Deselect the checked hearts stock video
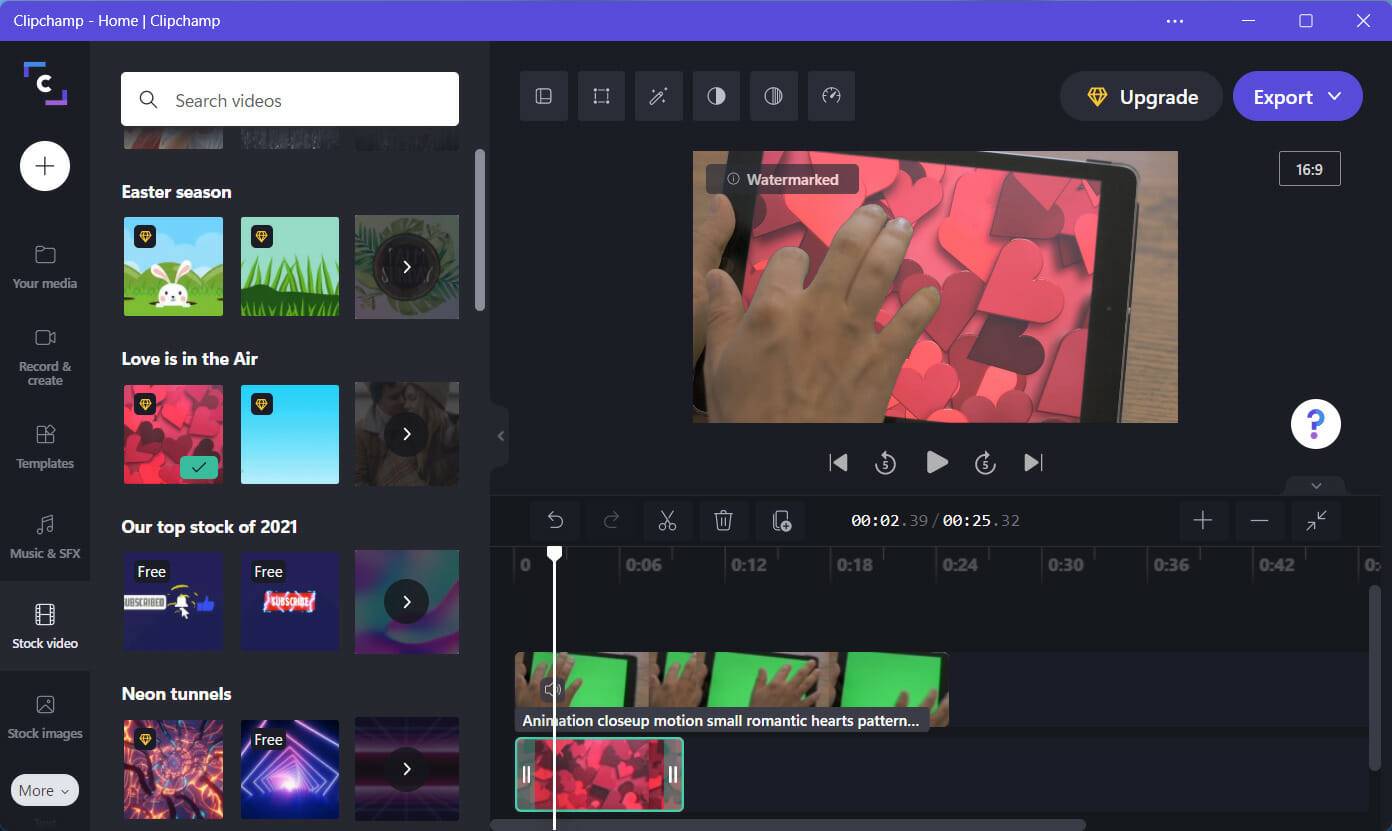Viewport: 1392px width, 831px height. coord(197,467)
